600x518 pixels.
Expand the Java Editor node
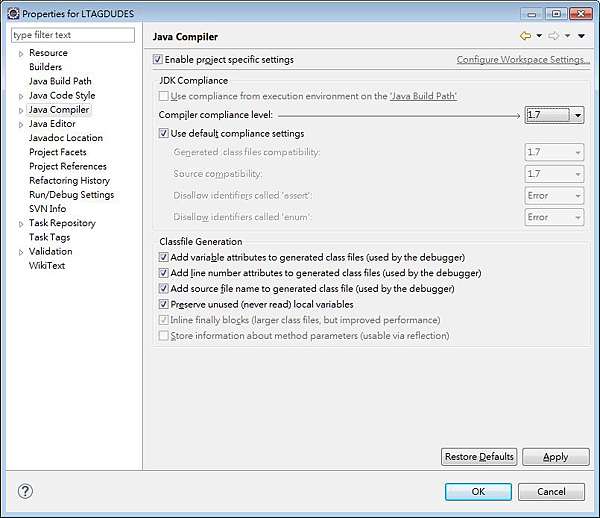click(x=21, y=125)
